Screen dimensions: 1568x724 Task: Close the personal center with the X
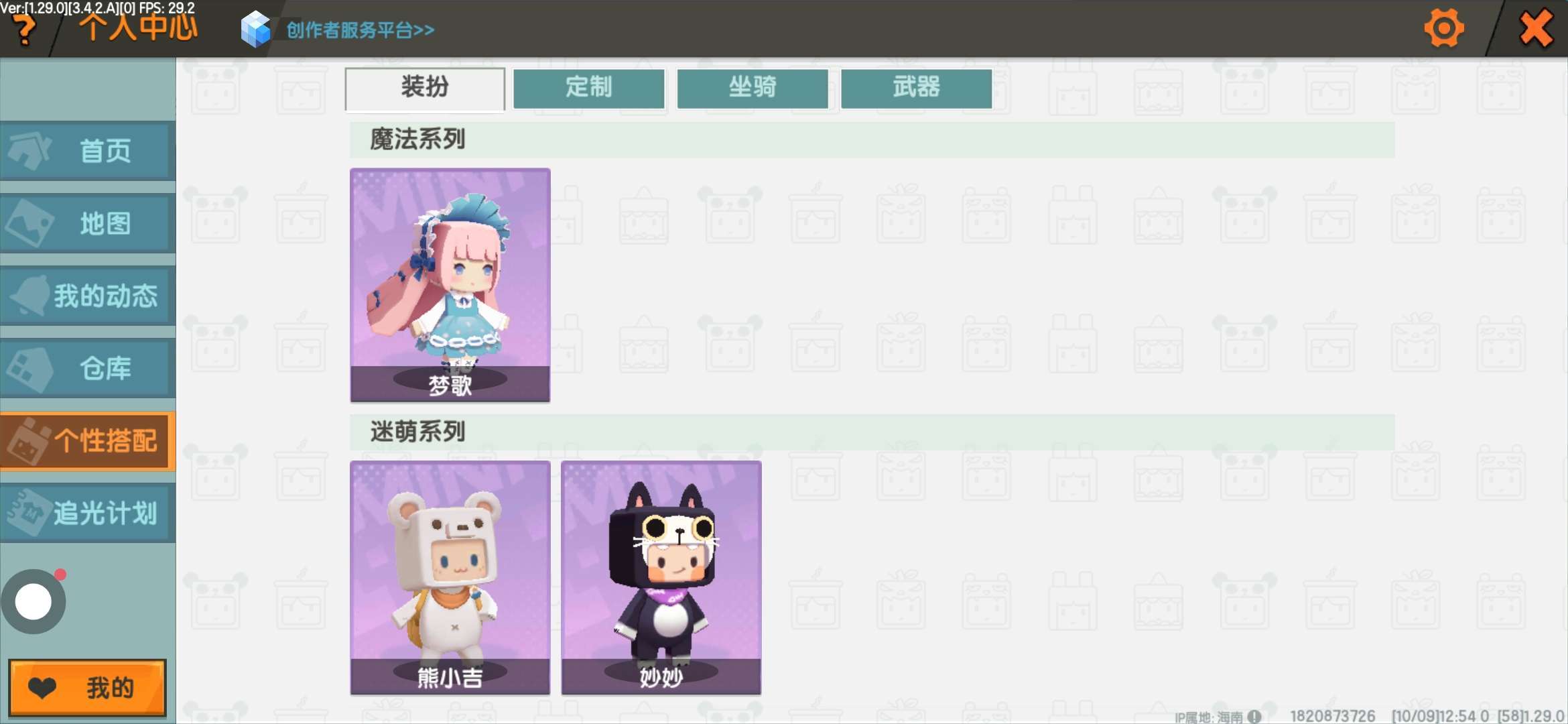click(x=1536, y=29)
